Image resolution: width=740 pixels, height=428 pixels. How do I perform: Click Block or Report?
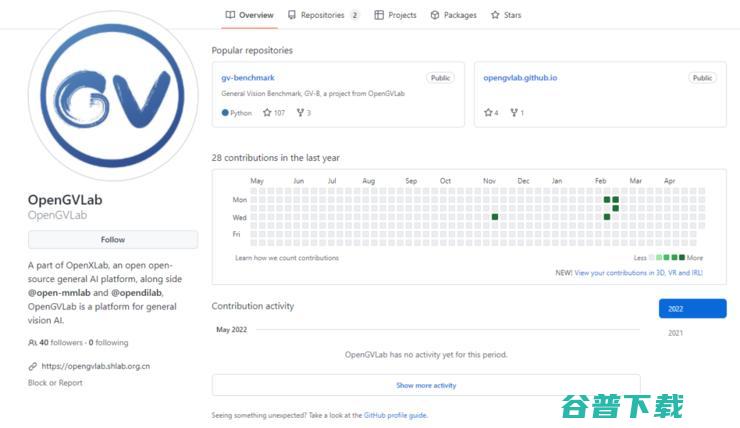pyautogui.click(x=55, y=383)
